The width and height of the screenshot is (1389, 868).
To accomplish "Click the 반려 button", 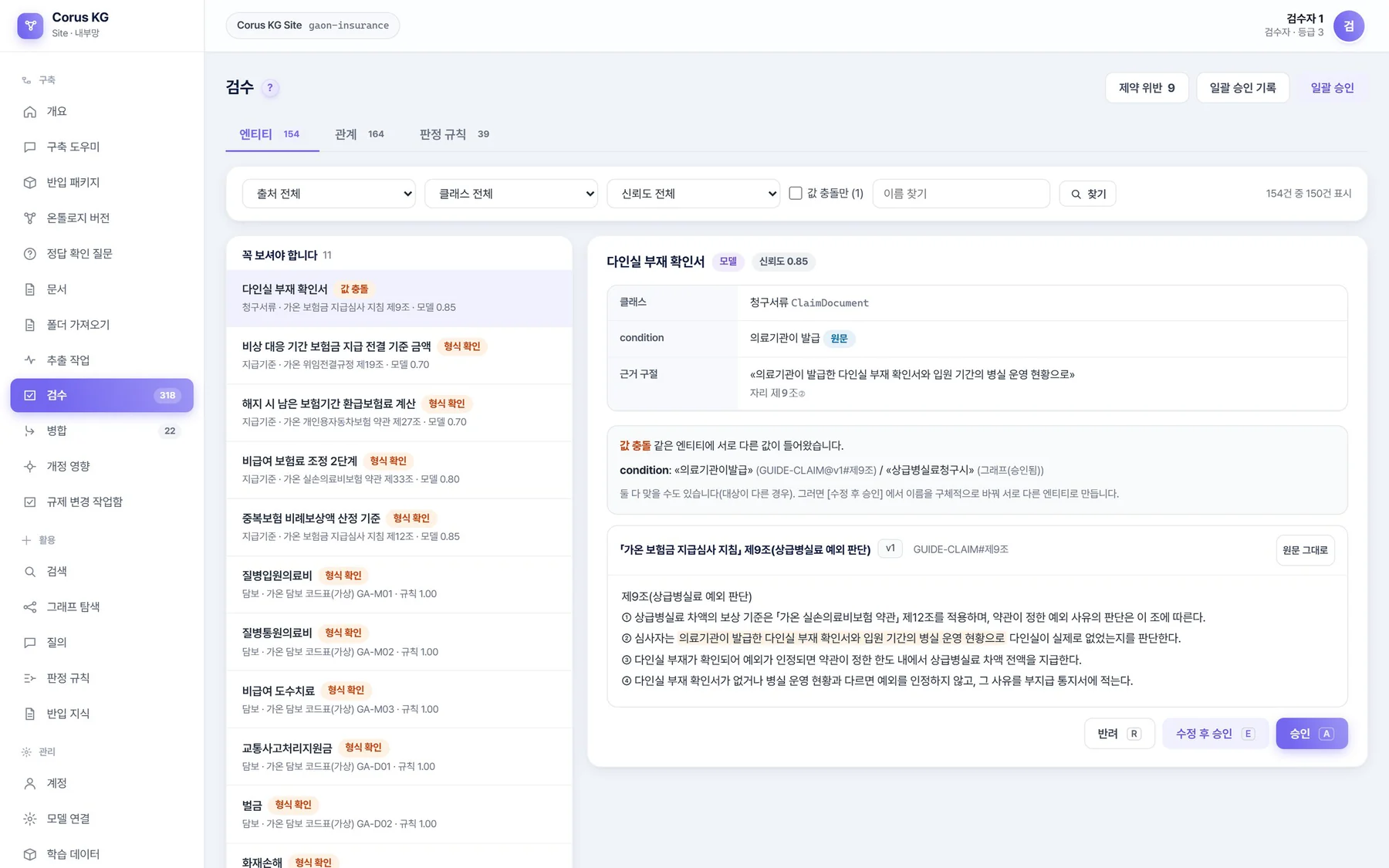I will pyautogui.click(x=1119, y=734).
